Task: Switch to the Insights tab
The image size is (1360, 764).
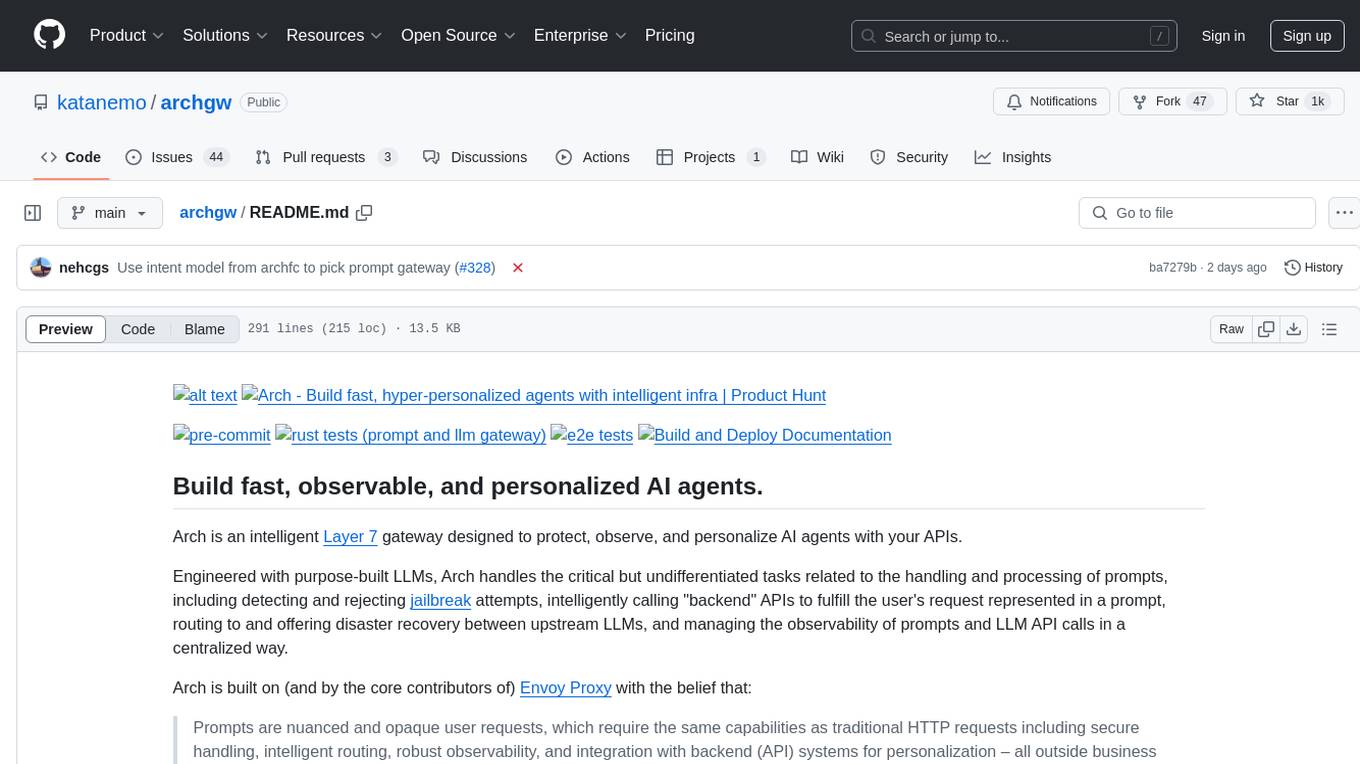Action: point(1013,157)
